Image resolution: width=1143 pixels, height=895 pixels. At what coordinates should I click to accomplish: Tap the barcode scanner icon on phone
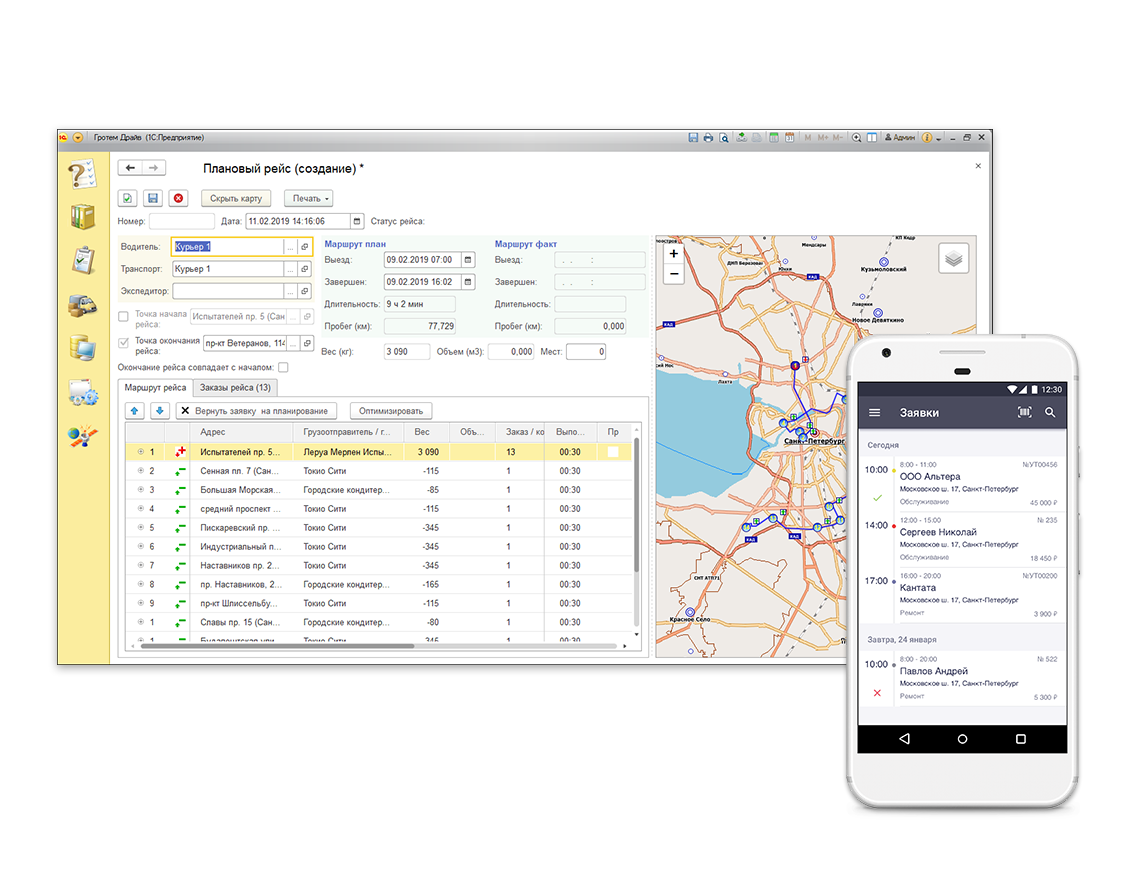(x=1024, y=413)
